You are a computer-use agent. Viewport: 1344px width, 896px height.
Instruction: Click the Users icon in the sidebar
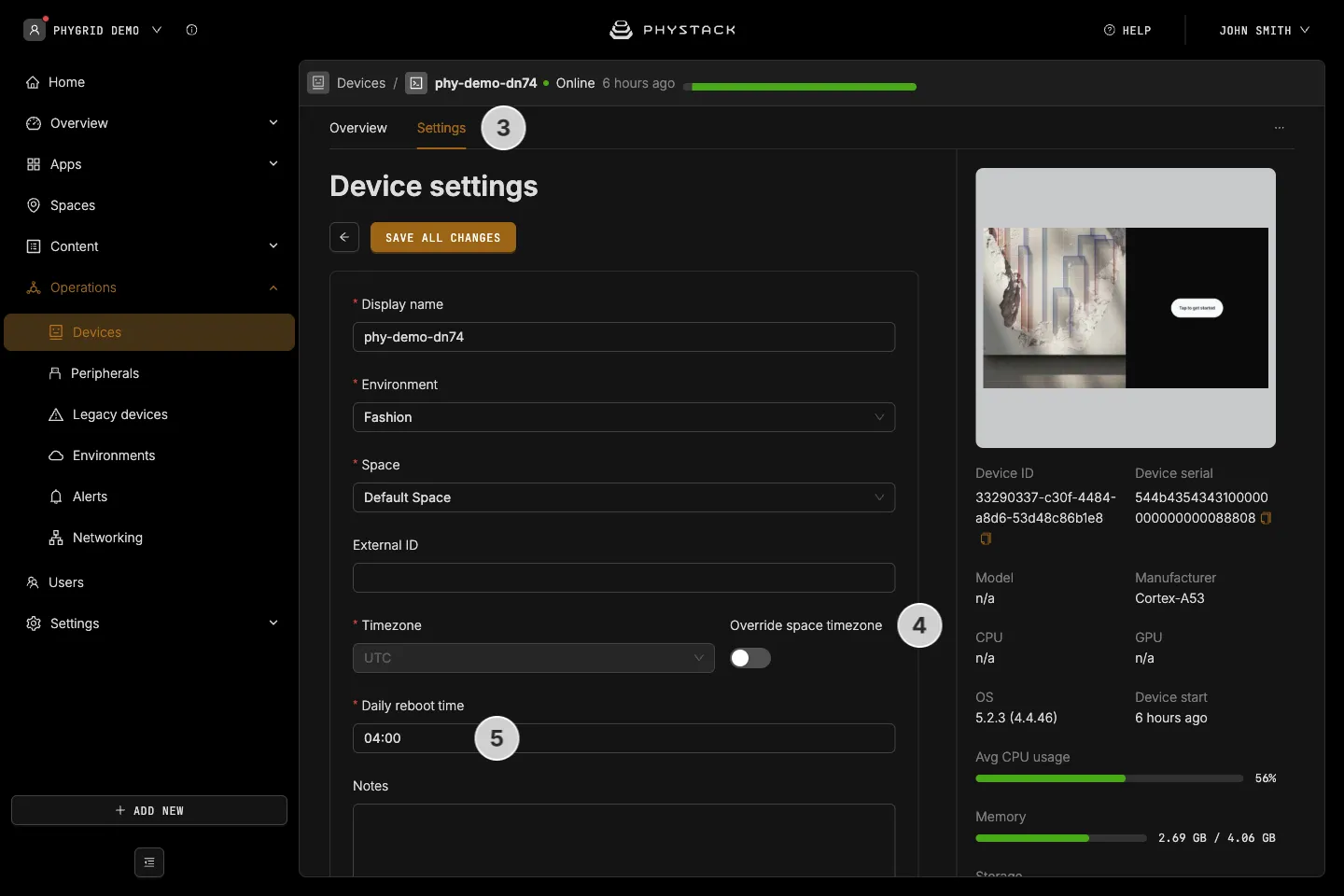click(x=34, y=582)
